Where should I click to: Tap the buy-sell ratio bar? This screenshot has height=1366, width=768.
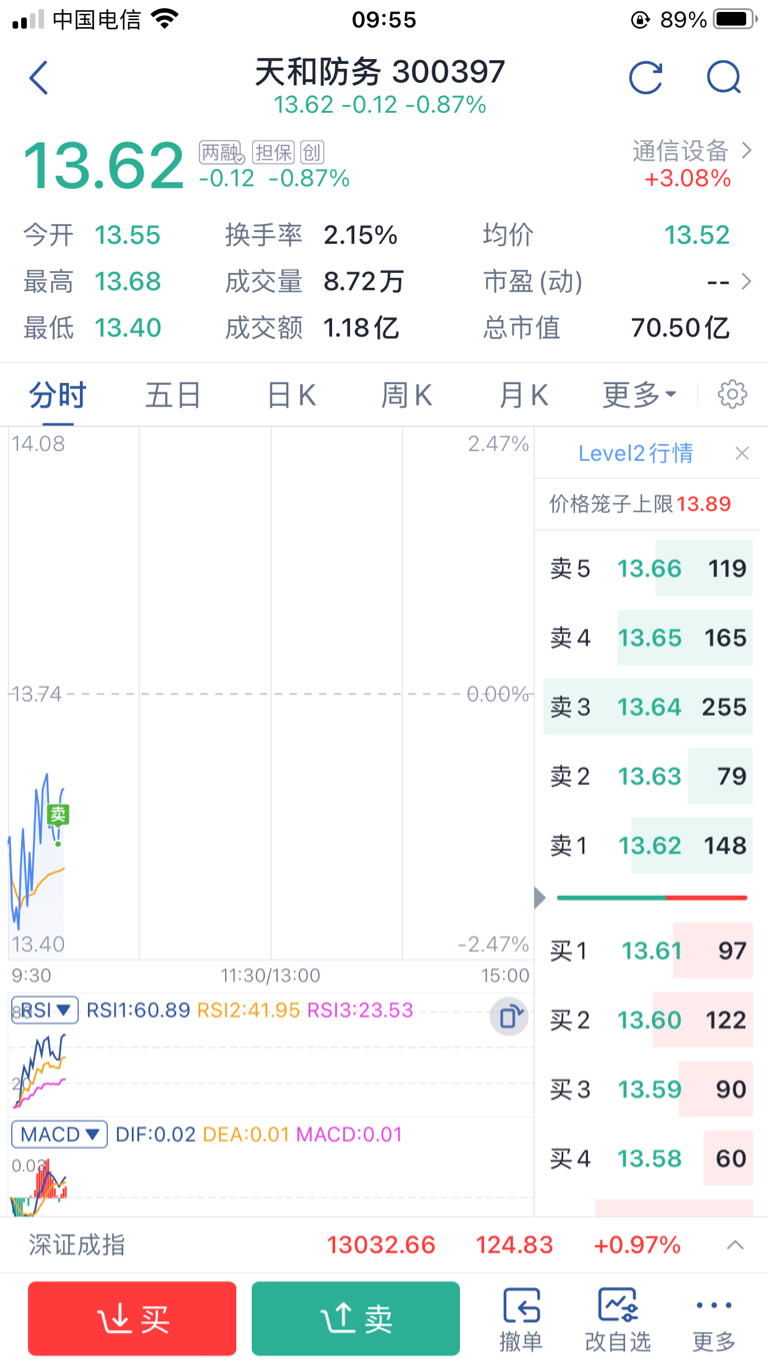pyautogui.click(x=652, y=897)
